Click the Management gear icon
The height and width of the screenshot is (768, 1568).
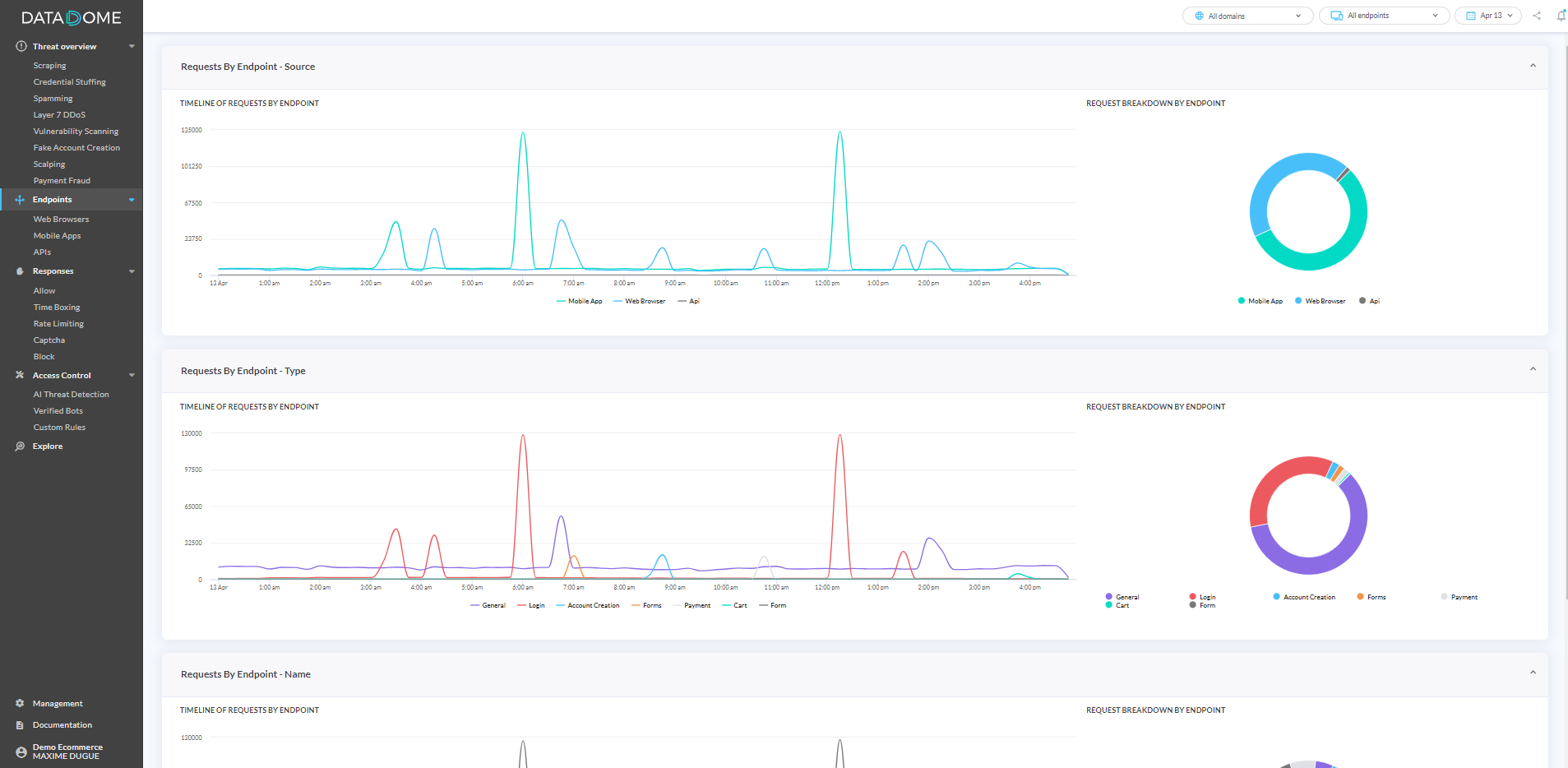[20, 703]
